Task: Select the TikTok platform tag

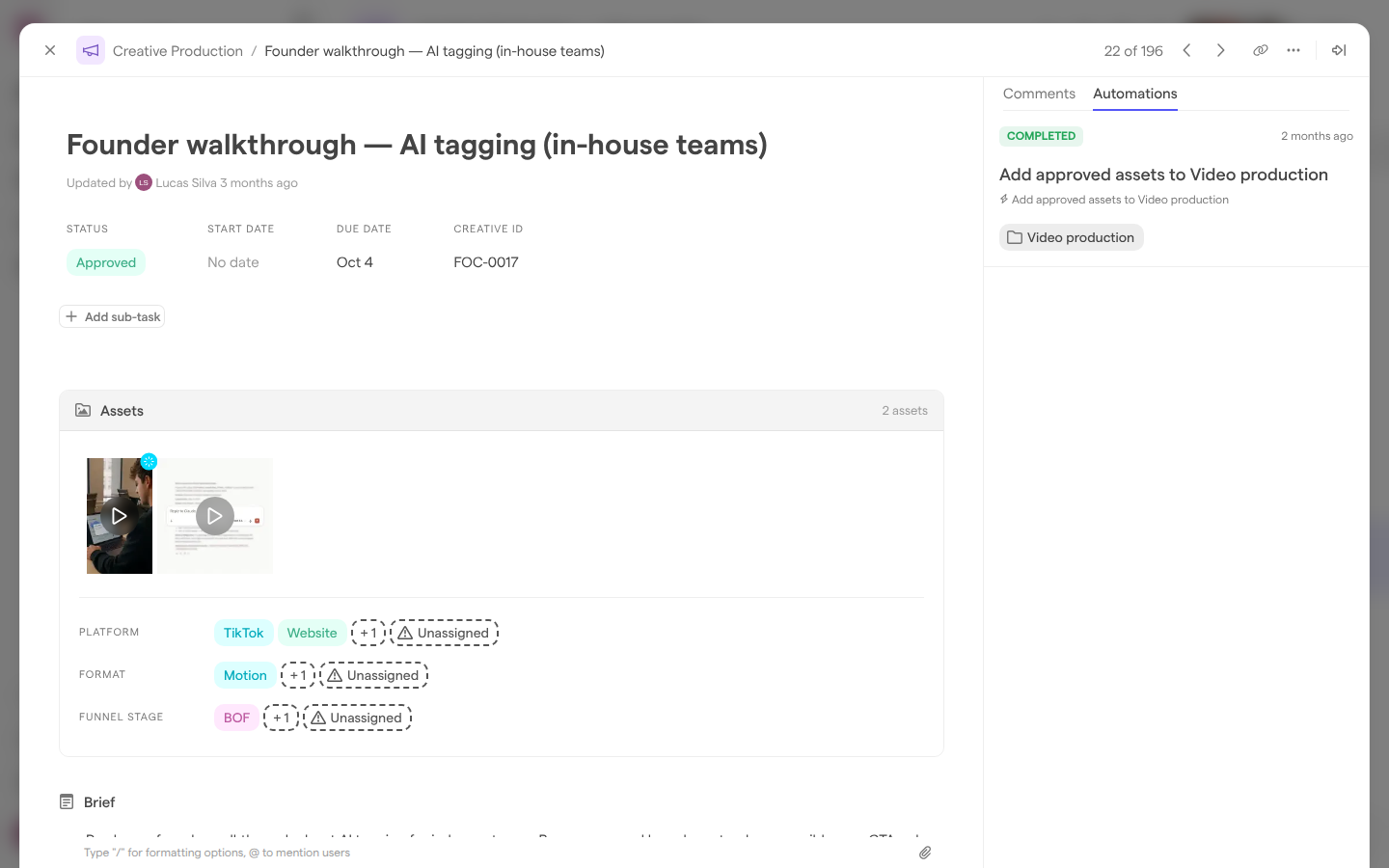Action: pos(243,633)
